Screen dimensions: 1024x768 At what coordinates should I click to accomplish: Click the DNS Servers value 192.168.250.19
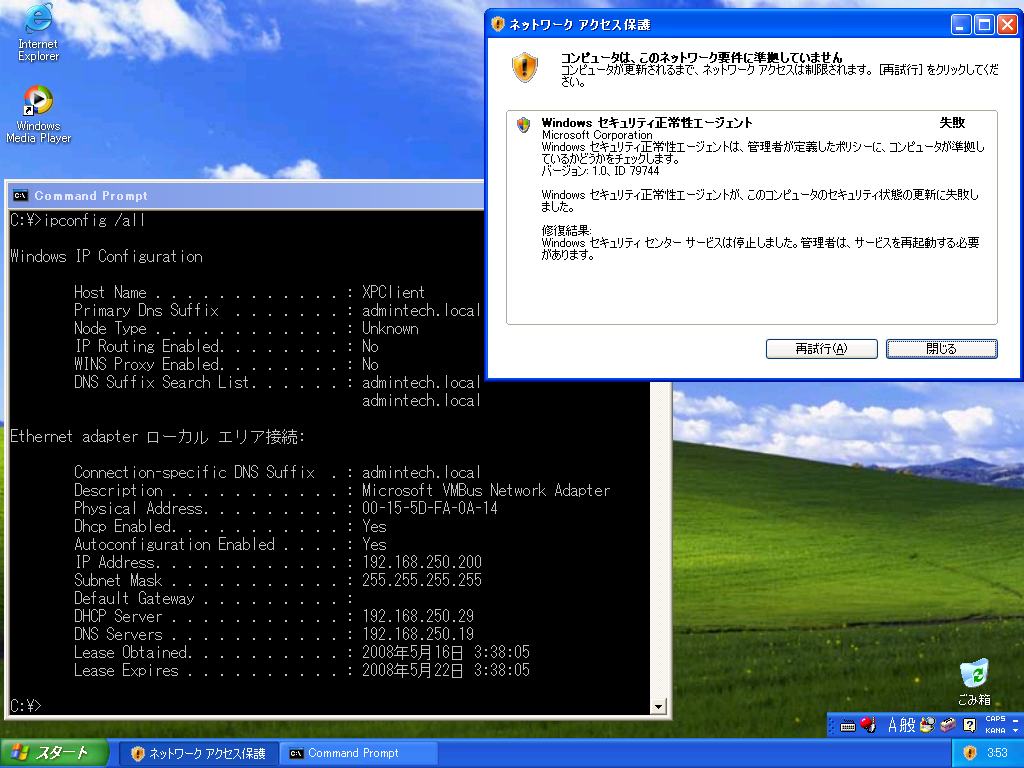(x=418, y=634)
